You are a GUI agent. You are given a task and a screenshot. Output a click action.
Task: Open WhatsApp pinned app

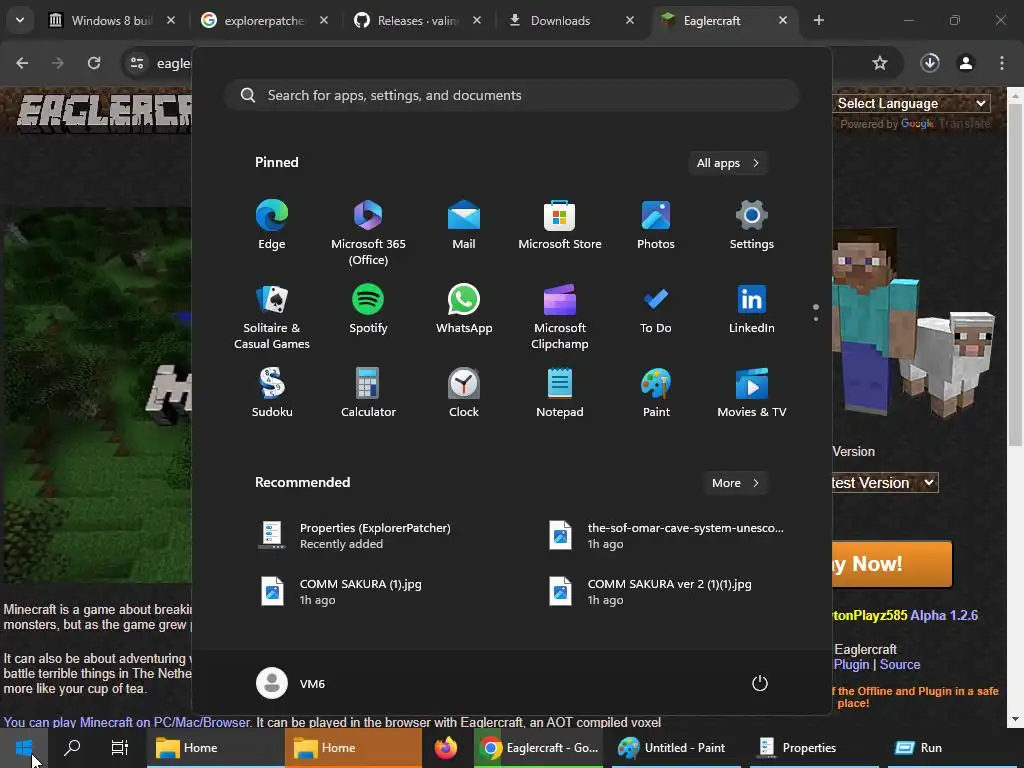point(464,310)
